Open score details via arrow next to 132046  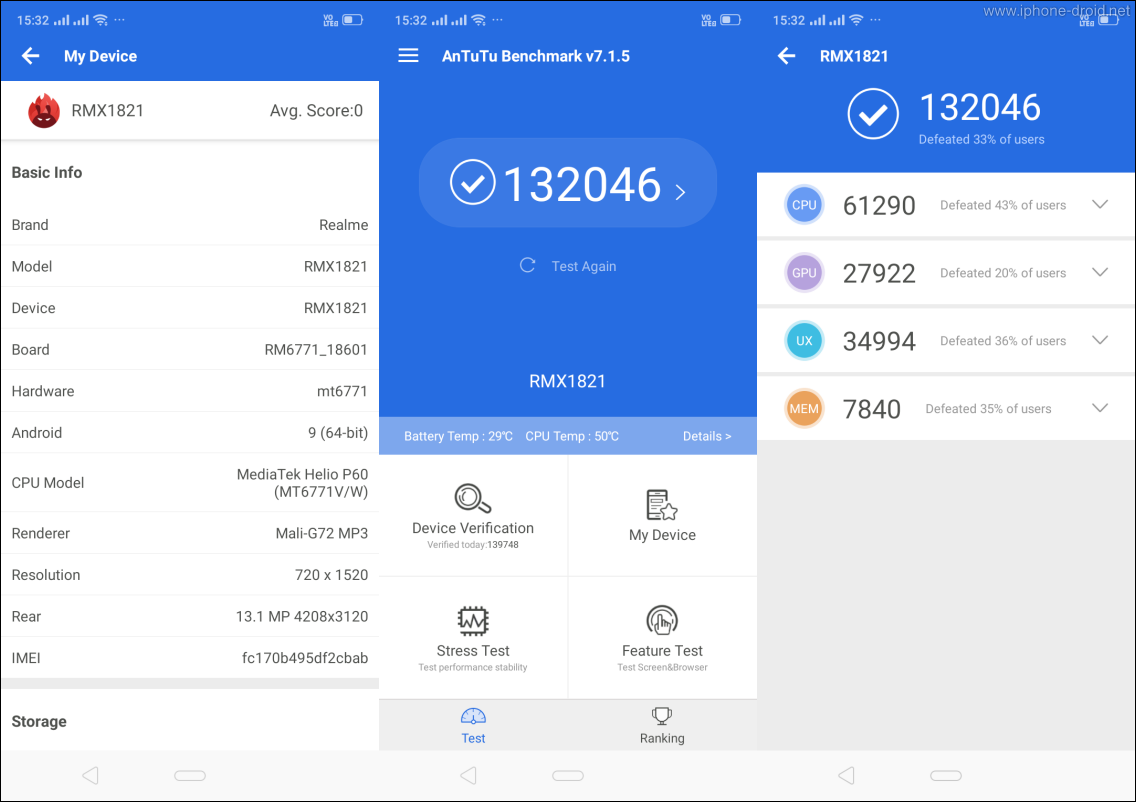[x=680, y=192]
